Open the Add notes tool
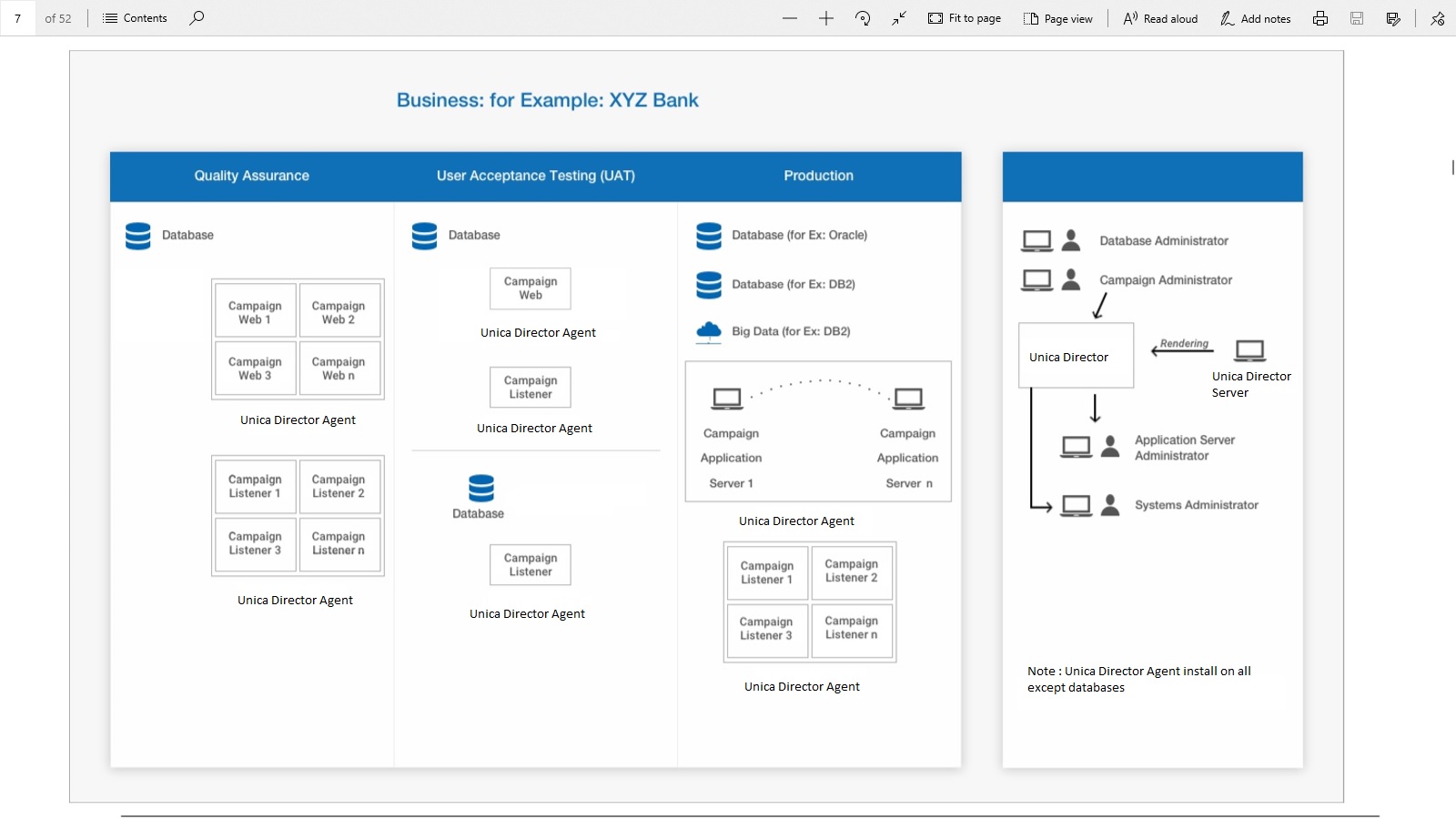This screenshot has height=819, width=1456. pos(1256,18)
